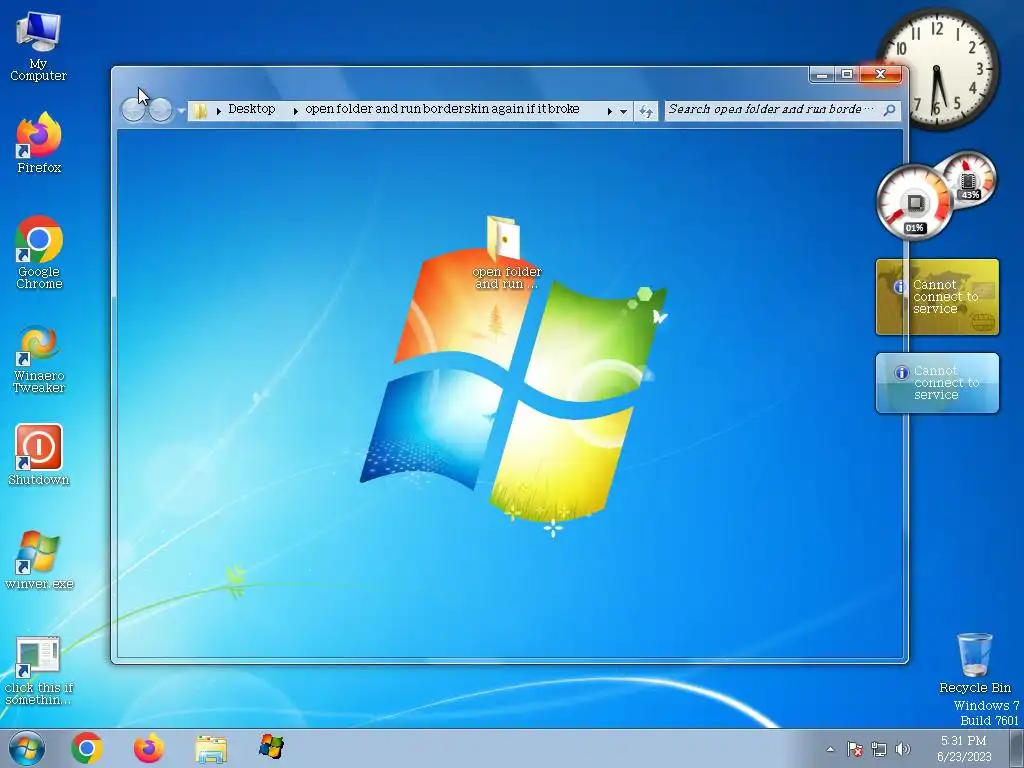
Task: Click the volume speaker tray icon
Action: tap(903, 749)
